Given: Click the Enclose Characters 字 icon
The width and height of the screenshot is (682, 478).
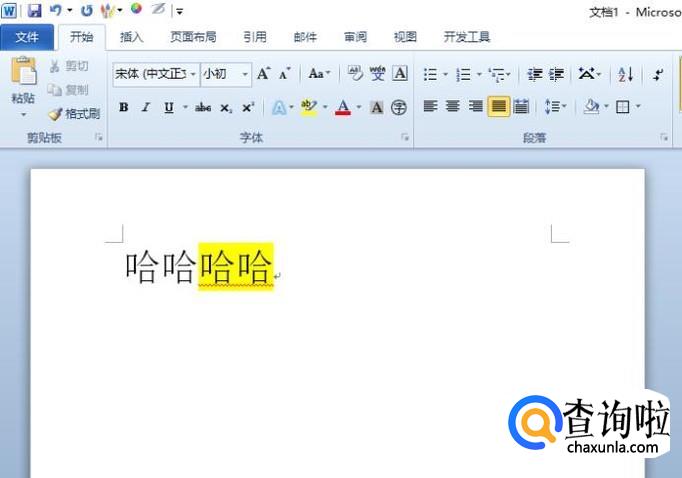Looking at the screenshot, I should [399, 107].
